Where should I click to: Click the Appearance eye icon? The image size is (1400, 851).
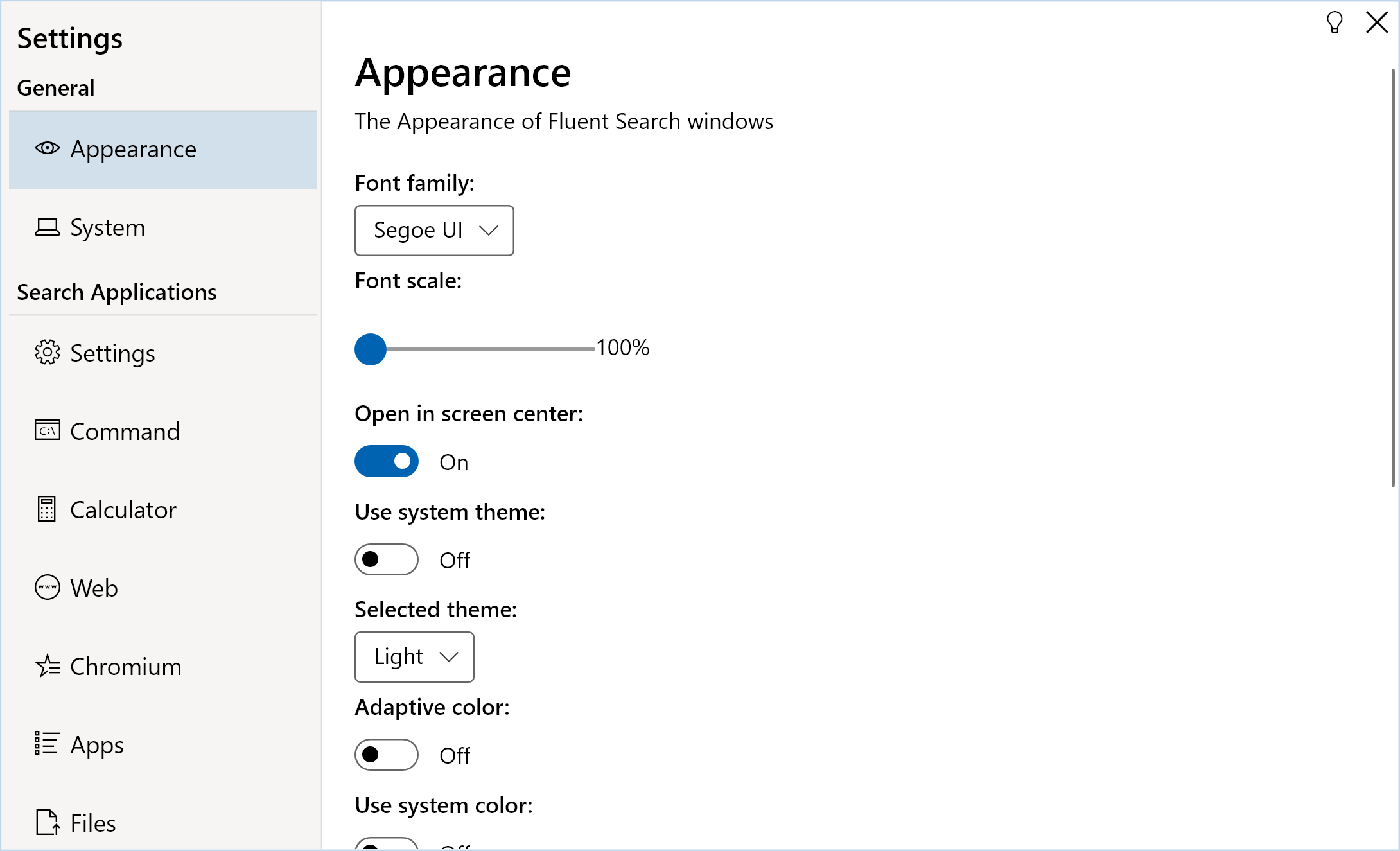pos(47,148)
